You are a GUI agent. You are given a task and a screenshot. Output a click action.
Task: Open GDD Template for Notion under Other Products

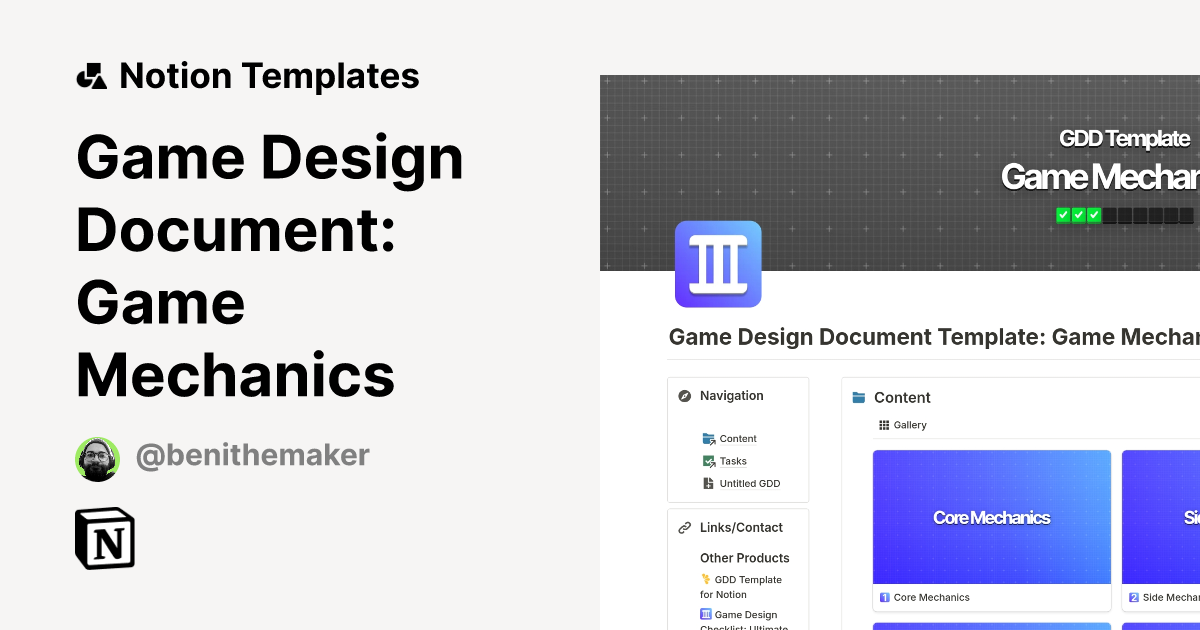click(745, 586)
